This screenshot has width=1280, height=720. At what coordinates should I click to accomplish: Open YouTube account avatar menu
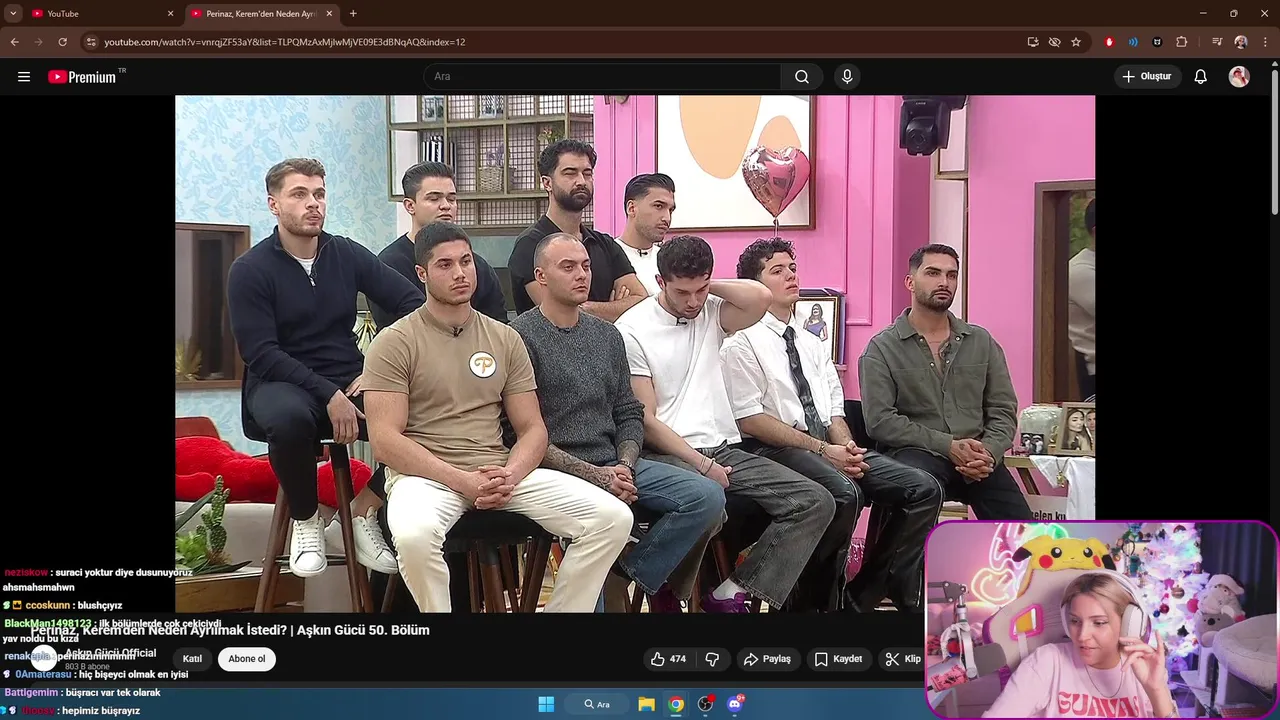pyautogui.click(x=1239, y=77)
